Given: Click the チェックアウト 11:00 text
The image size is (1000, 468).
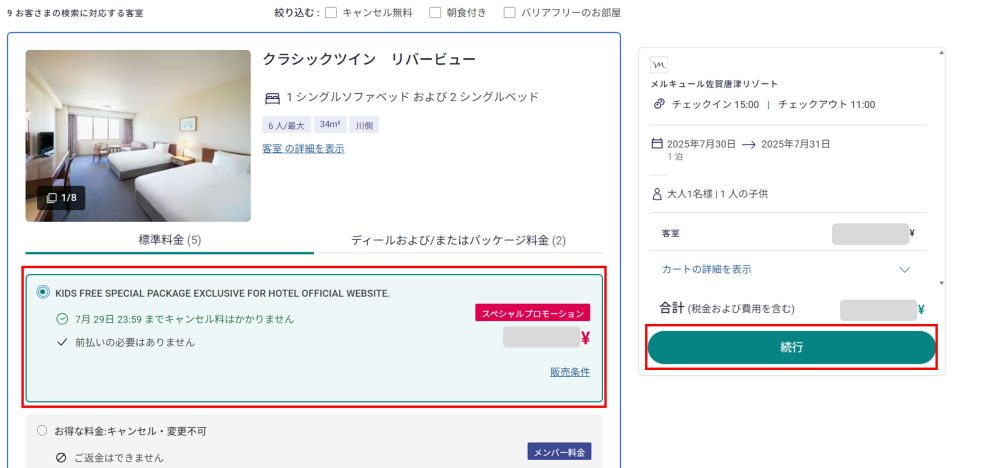Looking at the screenshot, I should pos(827,105).
